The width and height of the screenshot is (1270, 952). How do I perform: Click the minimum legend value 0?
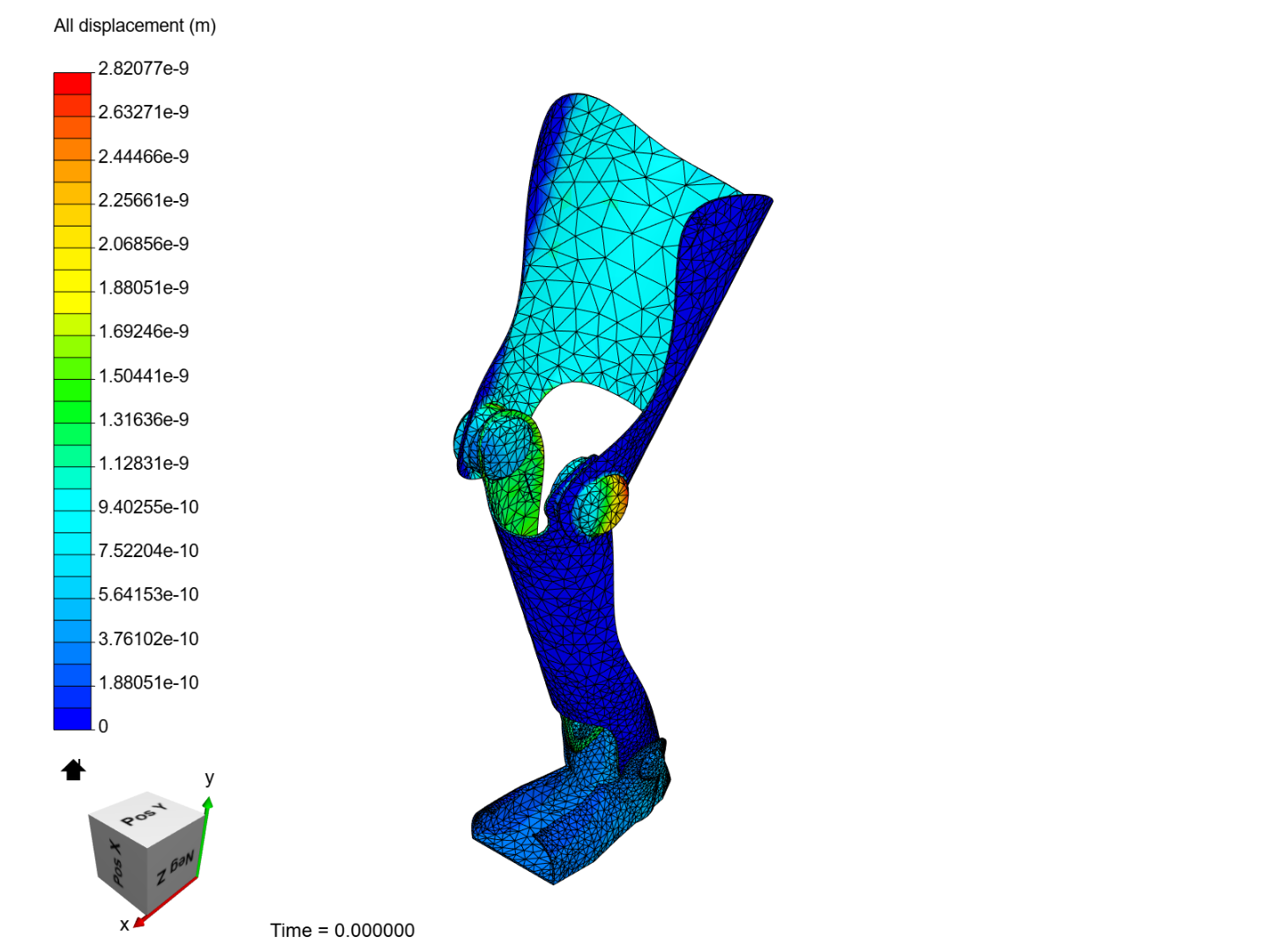coord(103,726)
